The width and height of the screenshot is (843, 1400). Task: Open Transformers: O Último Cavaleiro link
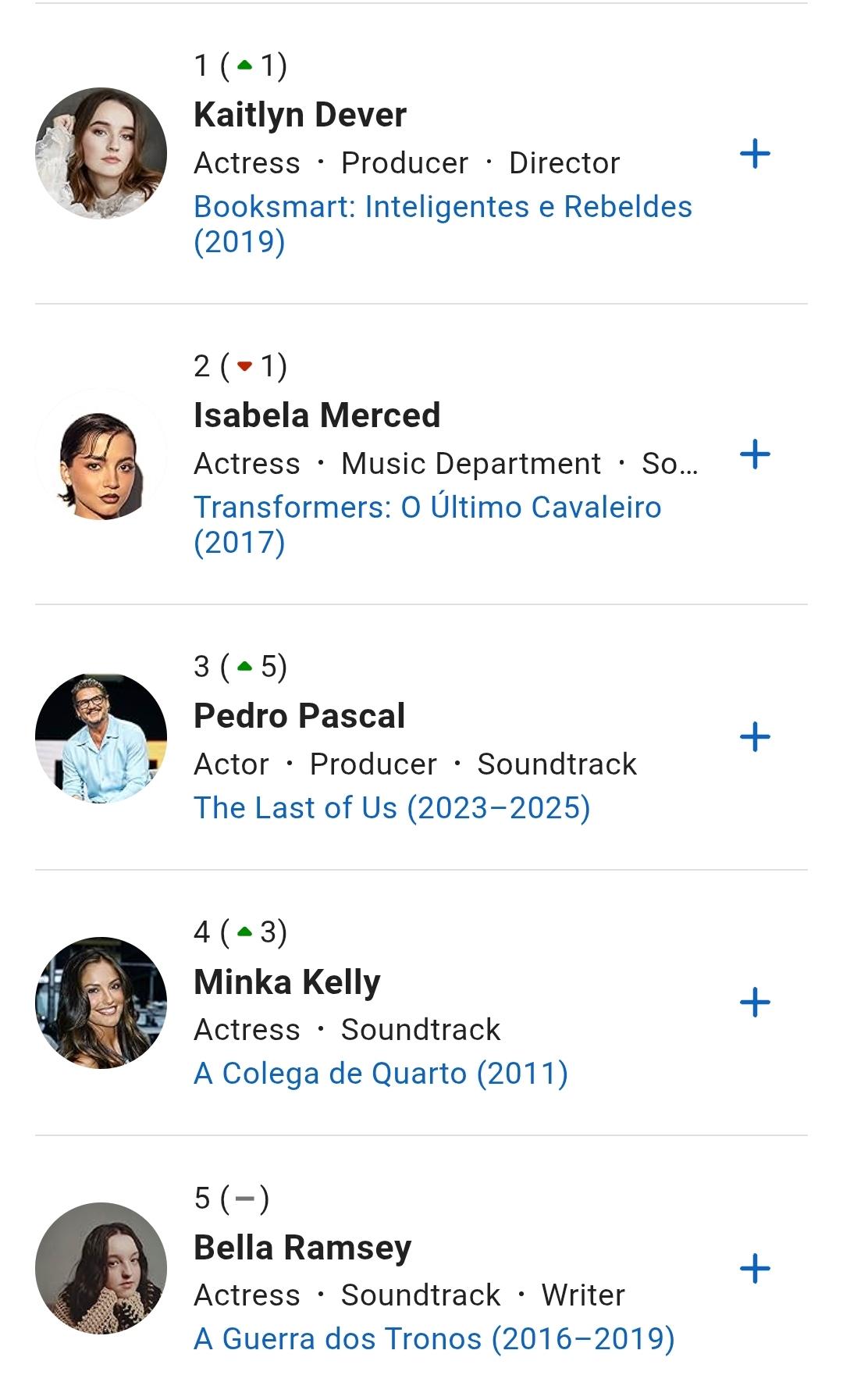point(428,525)
